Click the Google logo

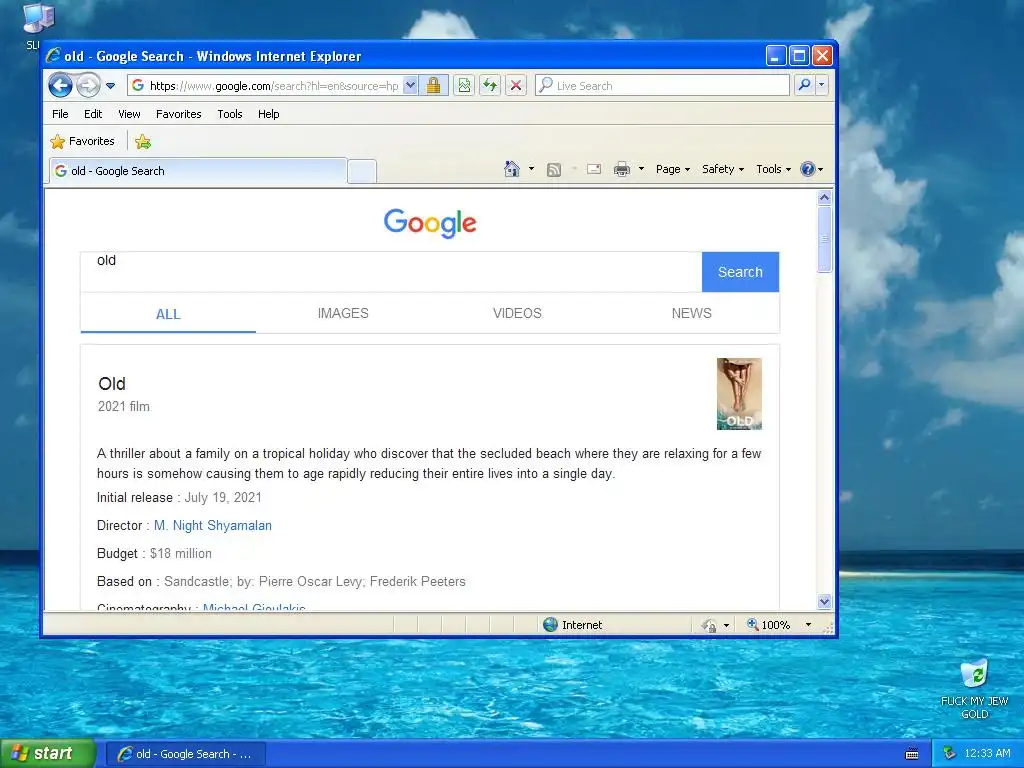click(x=430, y=223)
